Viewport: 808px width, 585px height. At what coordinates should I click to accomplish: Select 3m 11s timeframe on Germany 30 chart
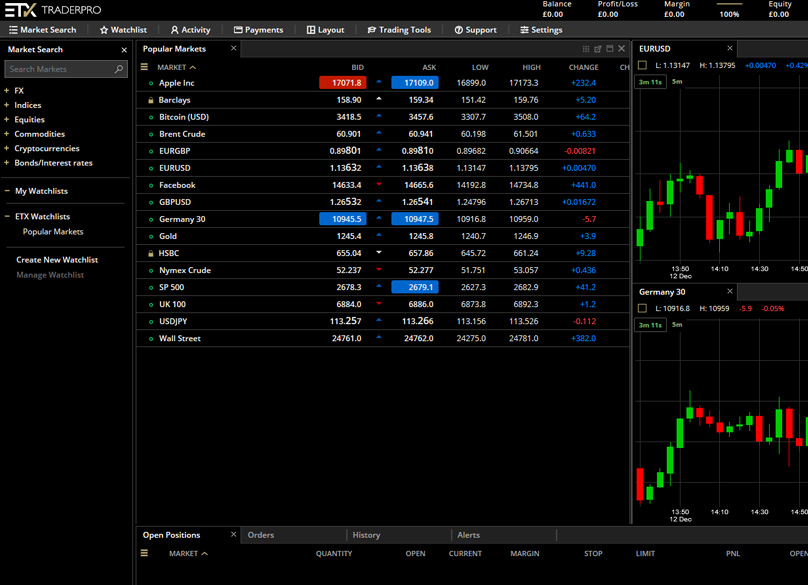coord(650,325)
